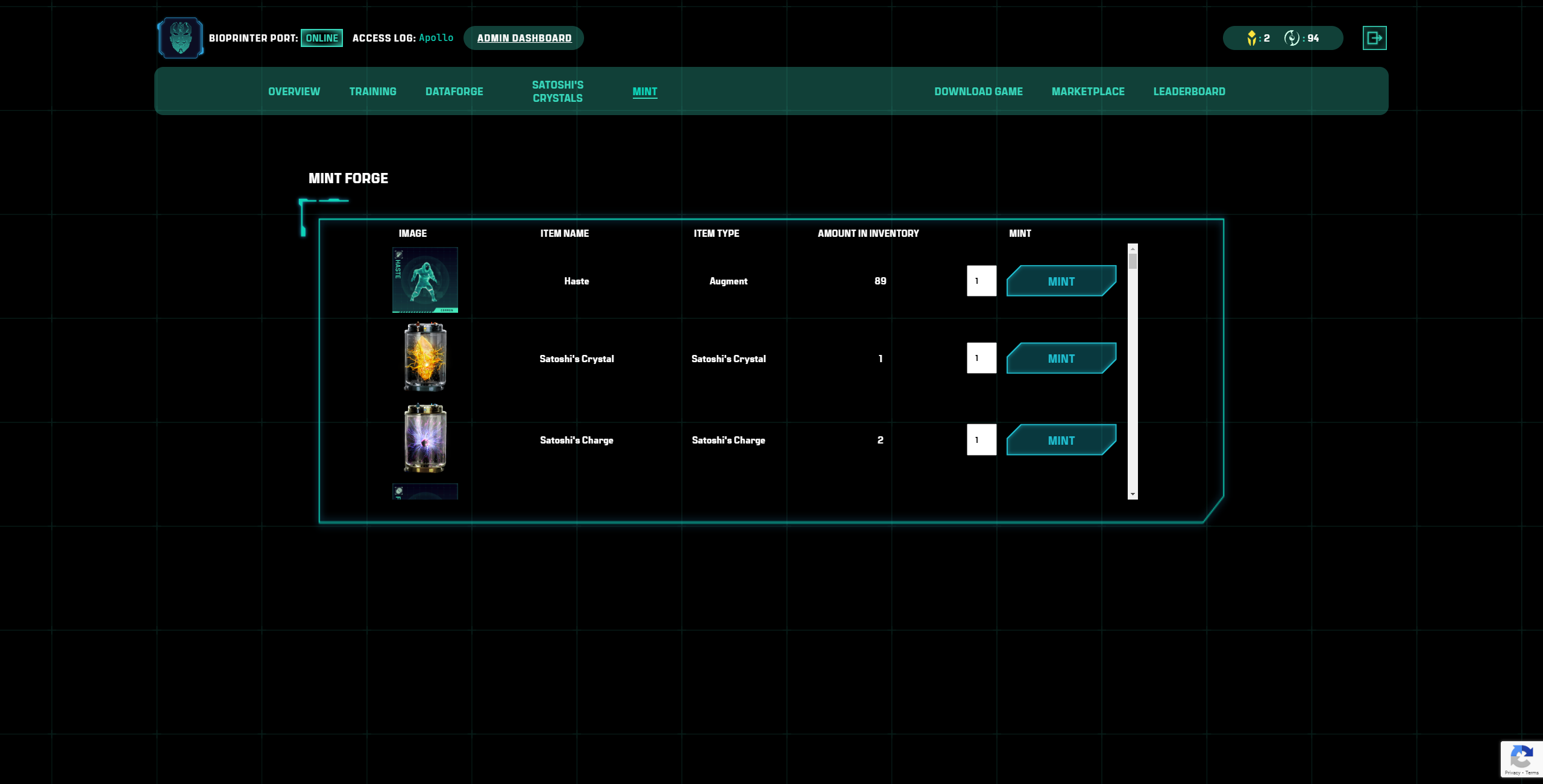Click the Download Game link
1543x784 pixels.
(x=978, y=92)
